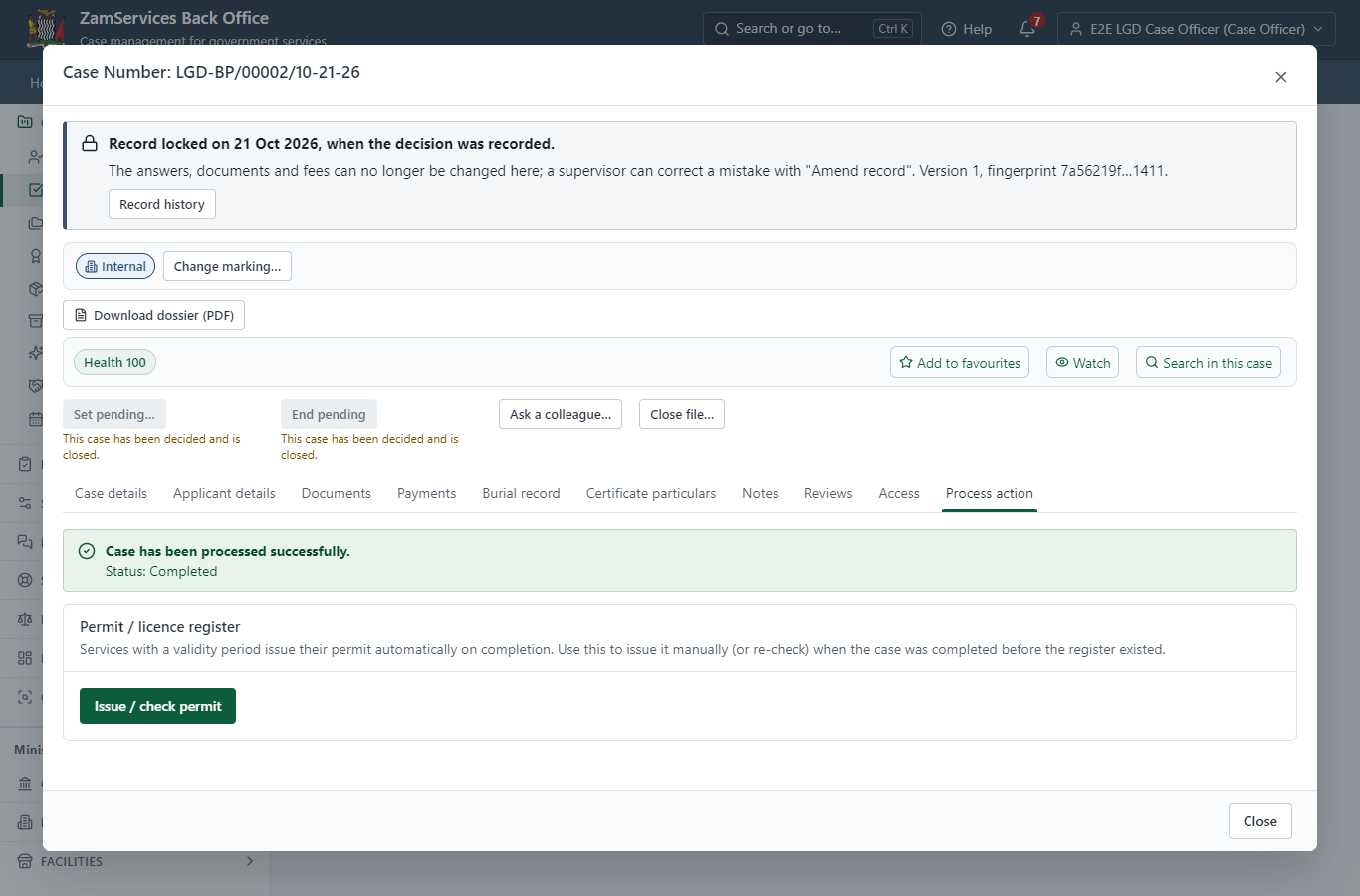Click the Set pending... button

pos(114,414)
